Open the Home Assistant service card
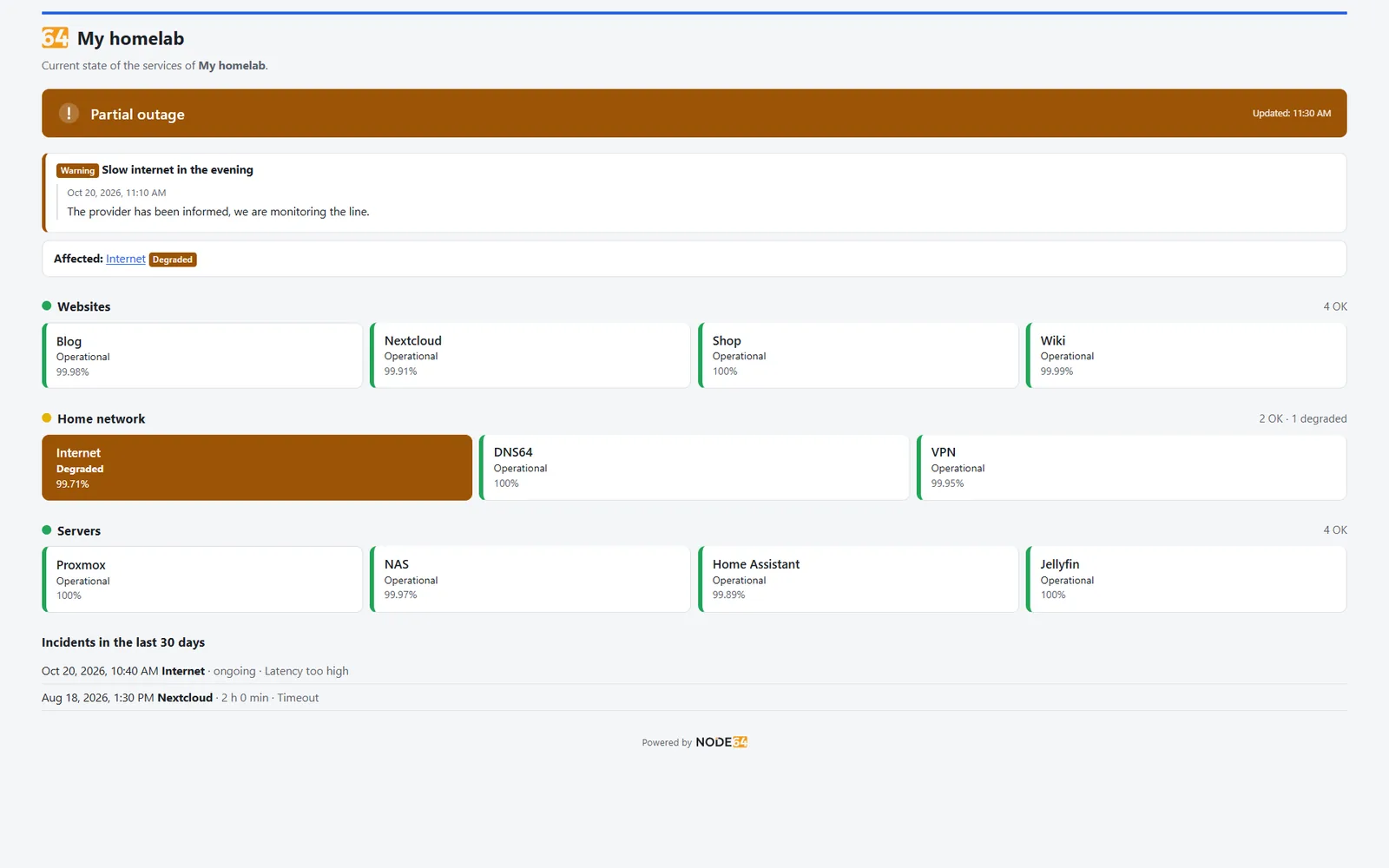Screen dimensions: 1389x868 coord(859,579)
